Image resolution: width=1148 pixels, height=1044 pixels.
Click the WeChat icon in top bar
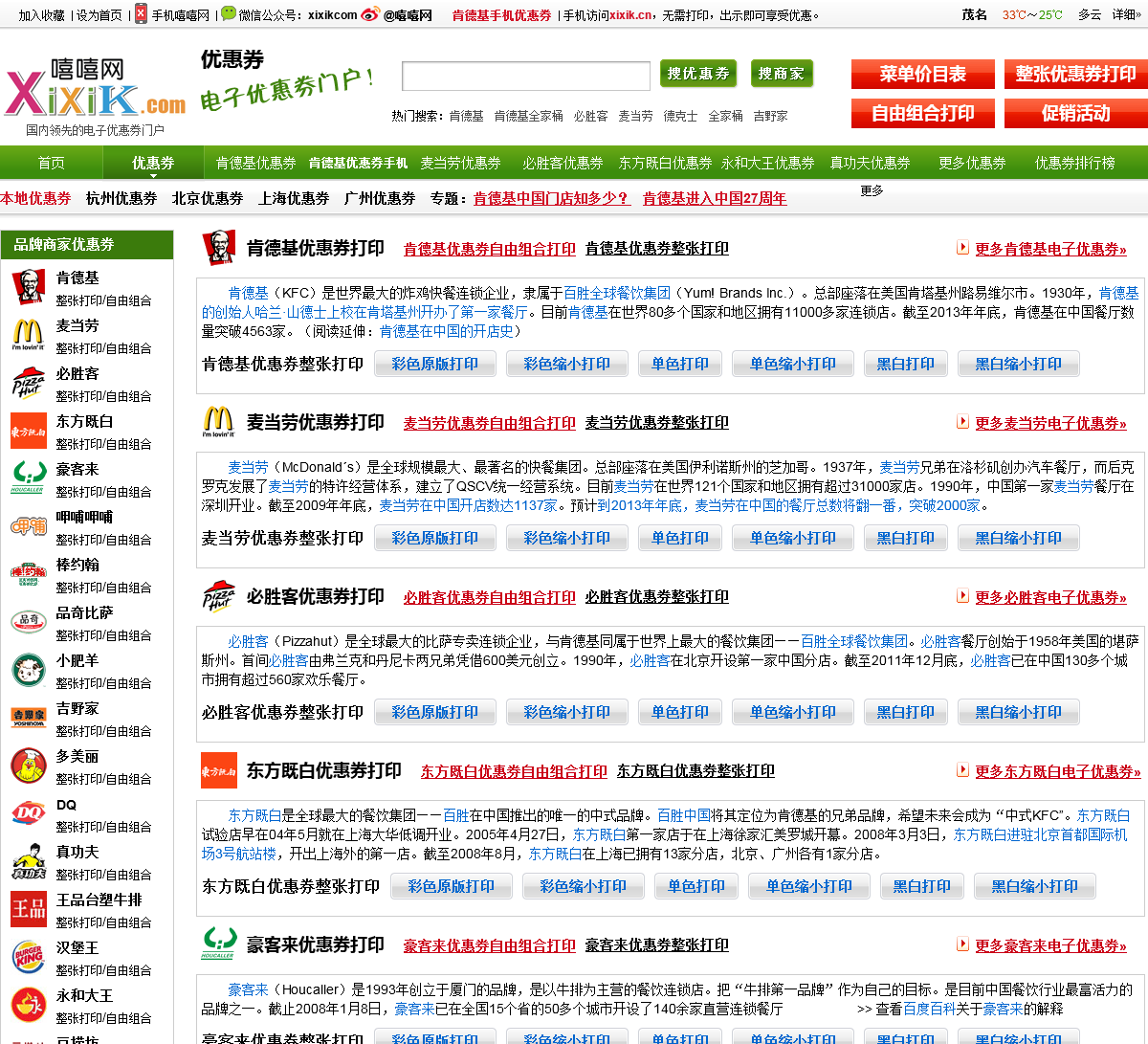tap(228, 13)
